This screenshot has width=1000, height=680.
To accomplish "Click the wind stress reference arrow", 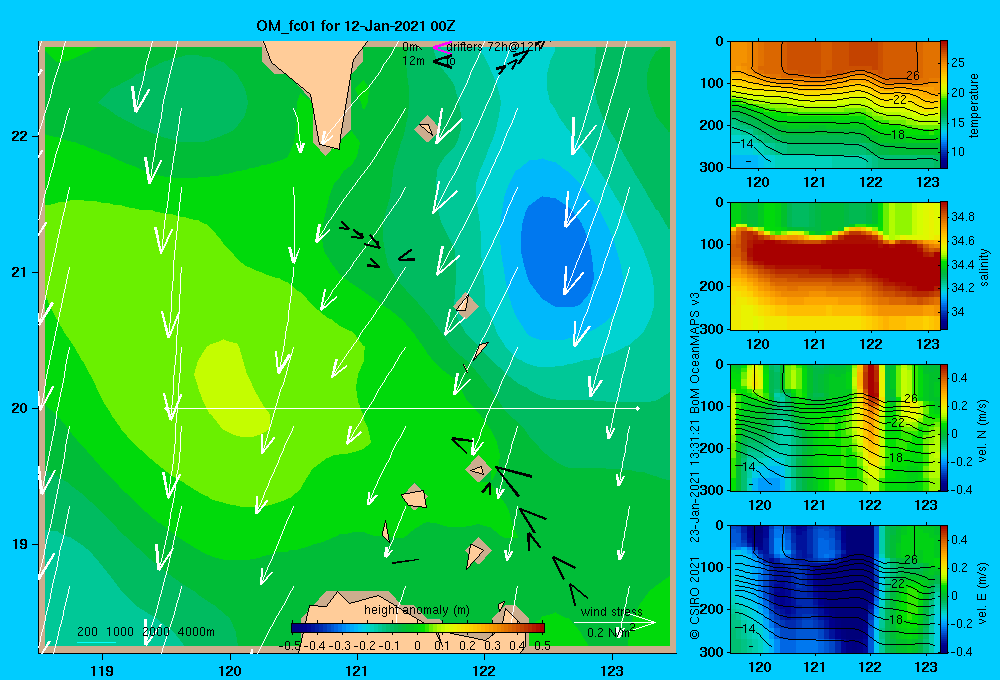I will [x=615, y=623].
